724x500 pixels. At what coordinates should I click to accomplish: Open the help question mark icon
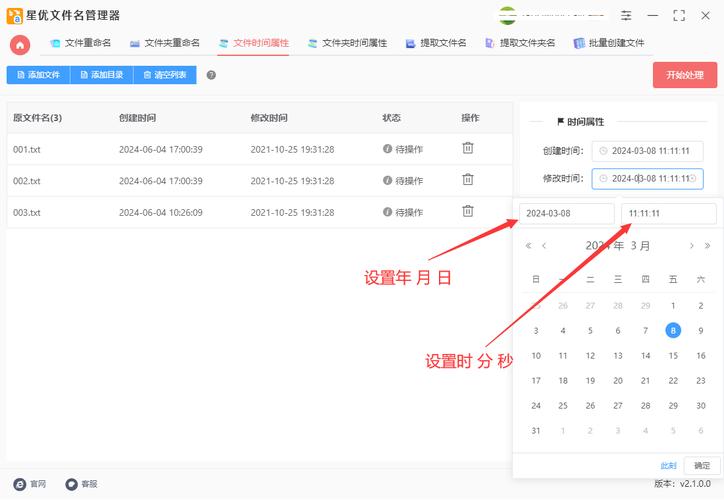tap(211, 75)
